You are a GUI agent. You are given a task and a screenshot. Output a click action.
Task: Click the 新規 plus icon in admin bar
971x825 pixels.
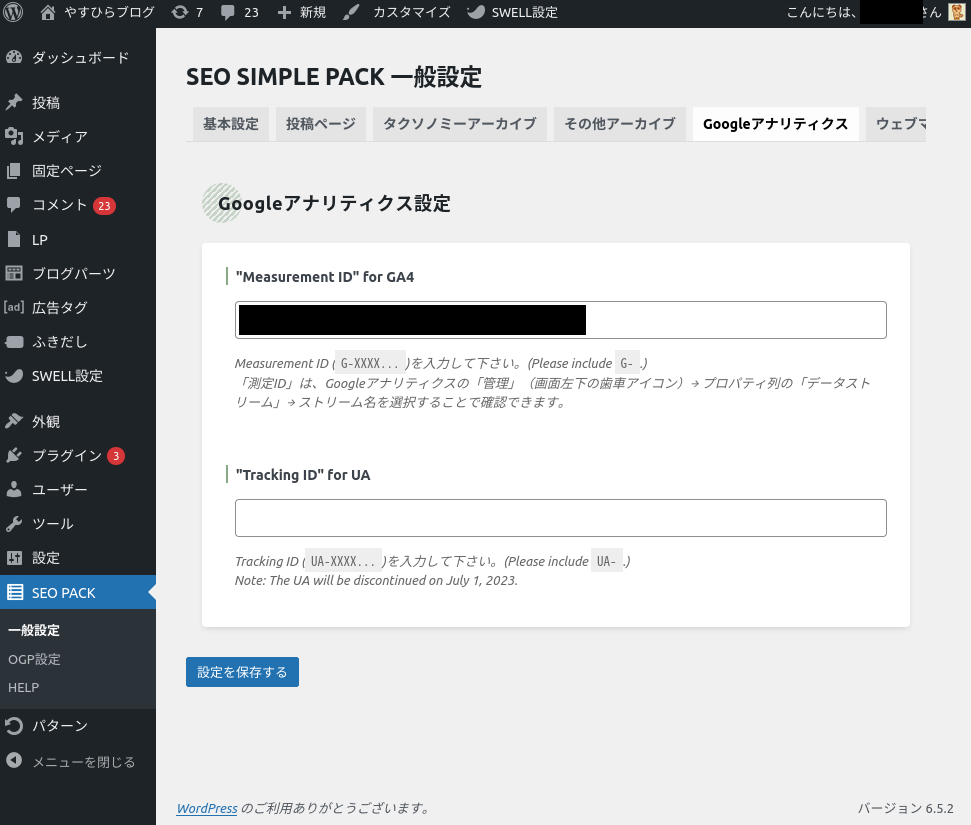285,13
